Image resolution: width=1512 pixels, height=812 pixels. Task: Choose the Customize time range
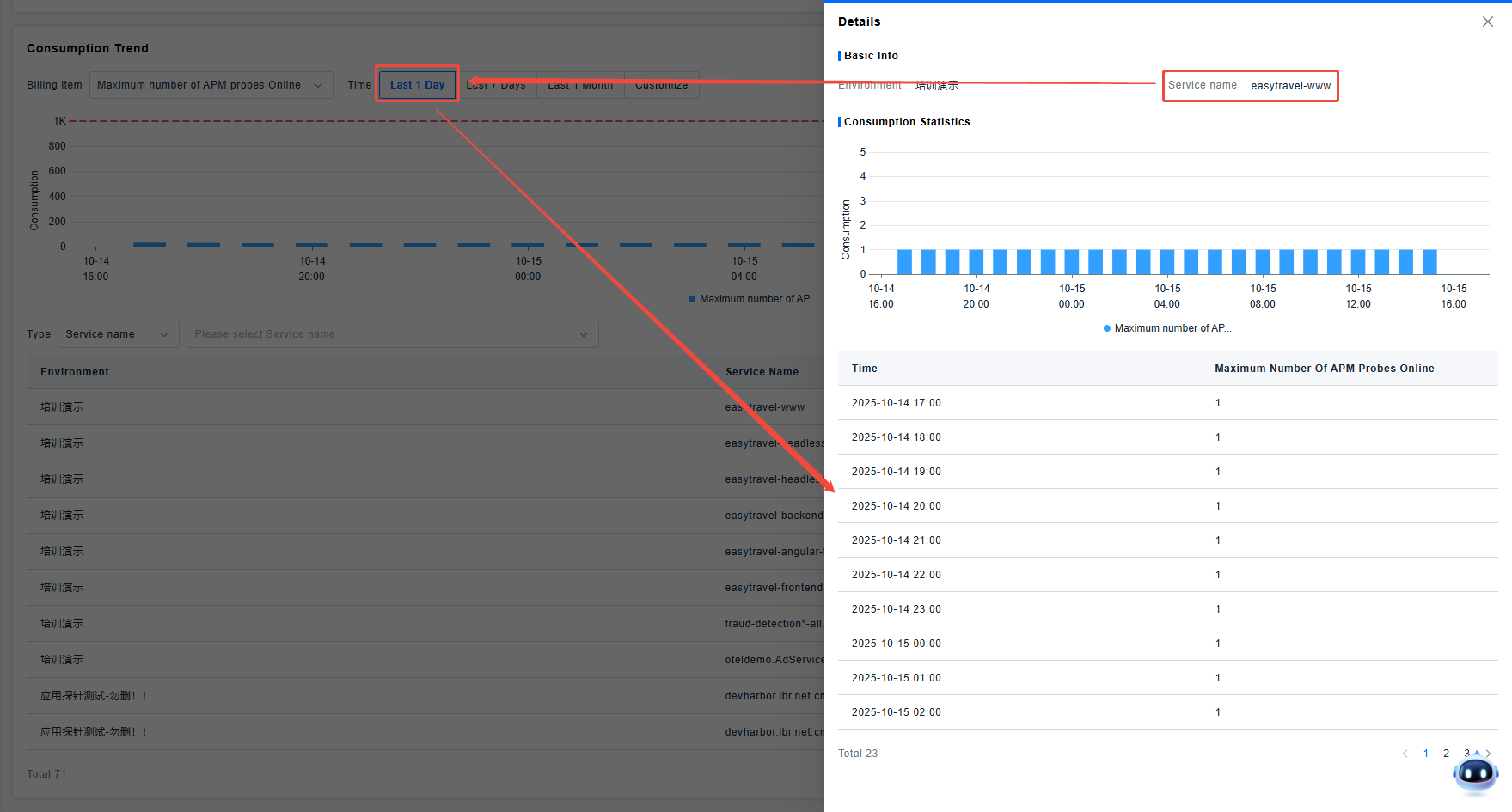tap(661, 85)
